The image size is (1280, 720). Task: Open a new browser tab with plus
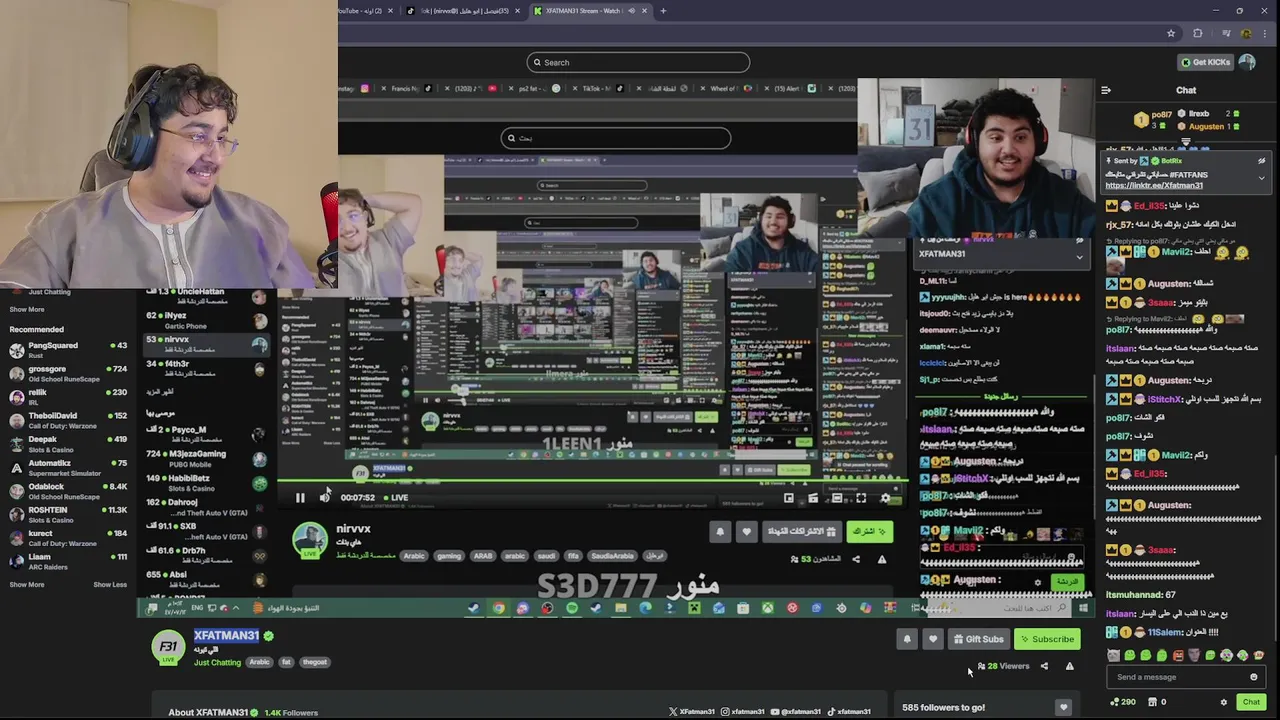[663, 11]
